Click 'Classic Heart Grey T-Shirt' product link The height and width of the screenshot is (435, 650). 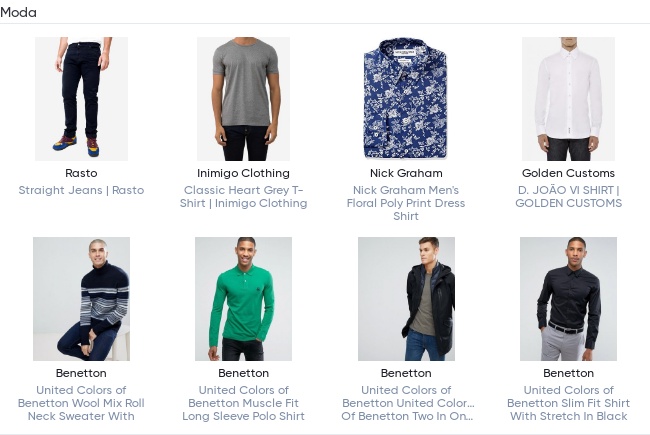coord(243,196)
